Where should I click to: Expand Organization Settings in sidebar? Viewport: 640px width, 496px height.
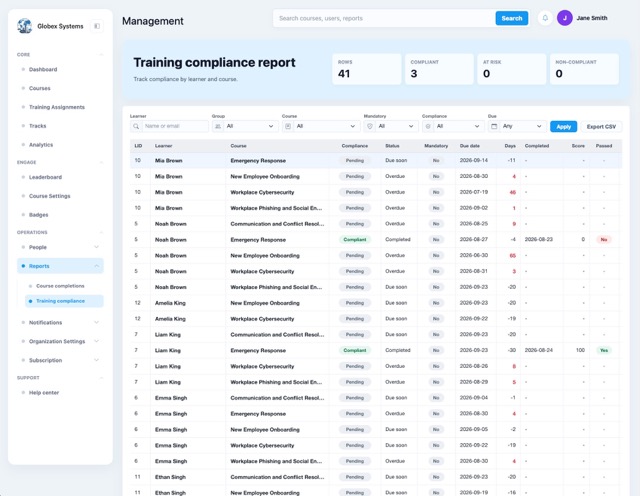pos(96,341)
